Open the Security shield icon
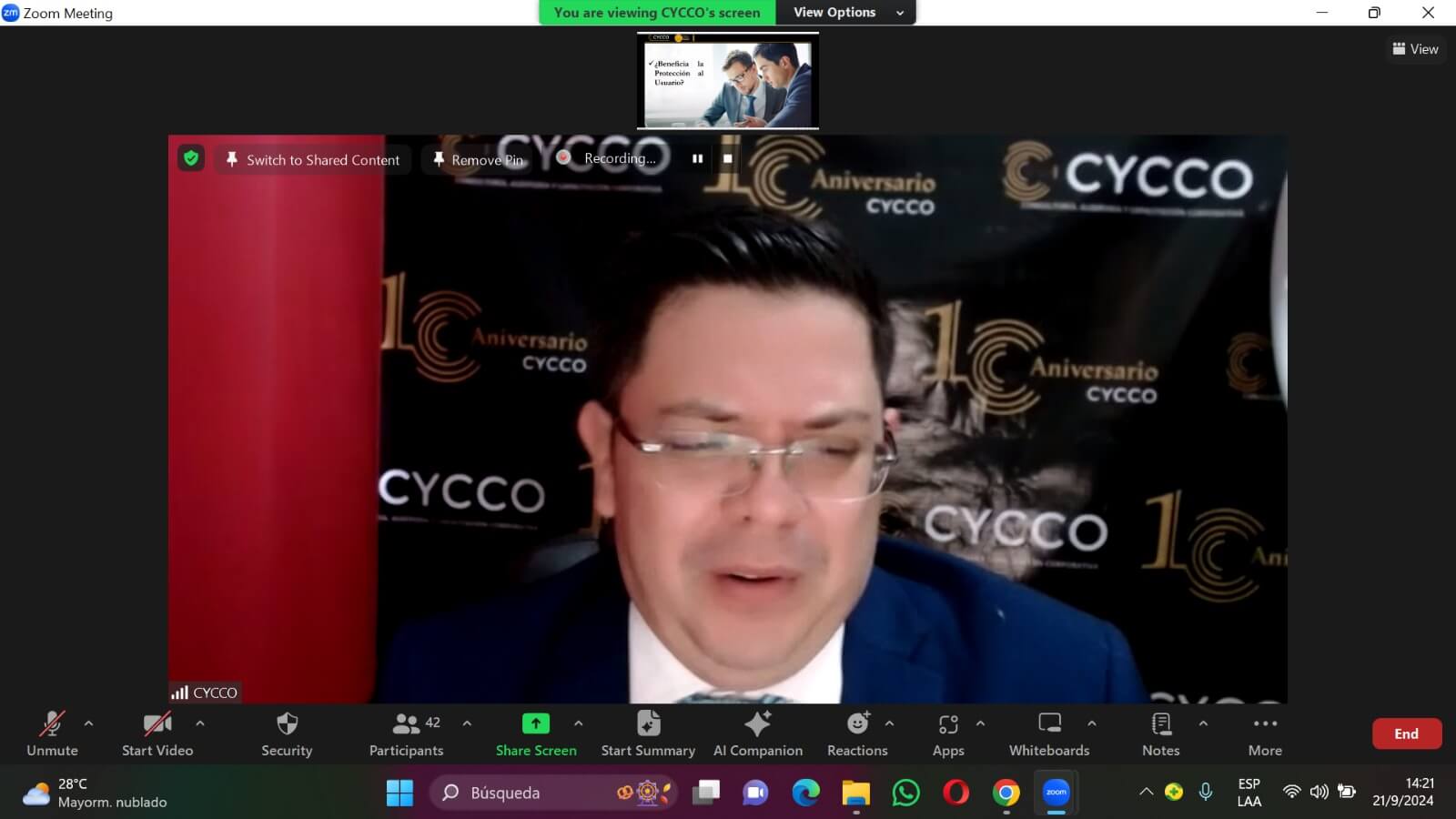The height and width of the screenshot is (819, 1456). 287,724
